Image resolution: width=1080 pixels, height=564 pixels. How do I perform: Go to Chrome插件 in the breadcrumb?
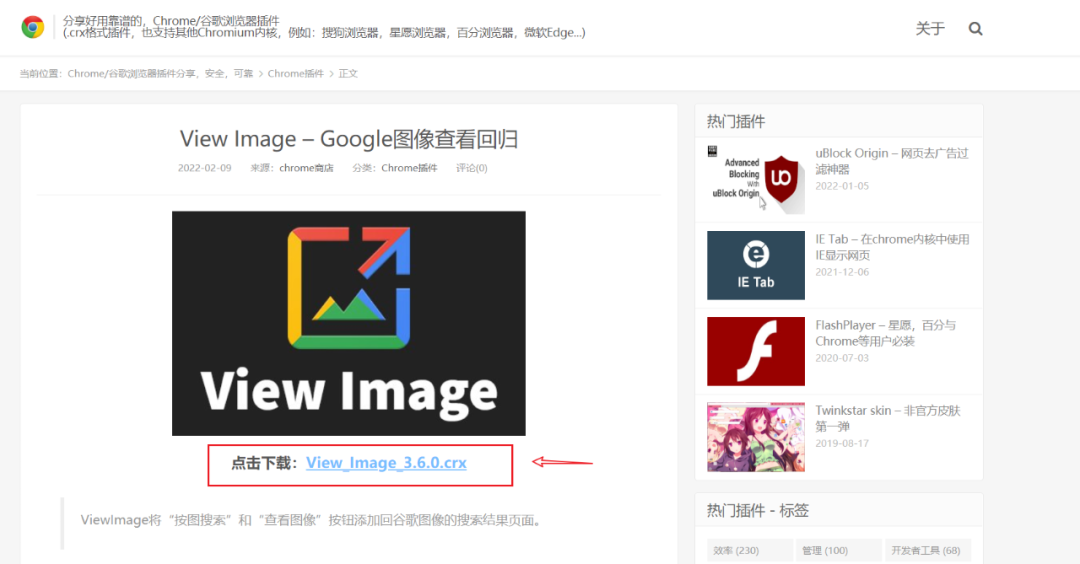[x=296, y=74]
